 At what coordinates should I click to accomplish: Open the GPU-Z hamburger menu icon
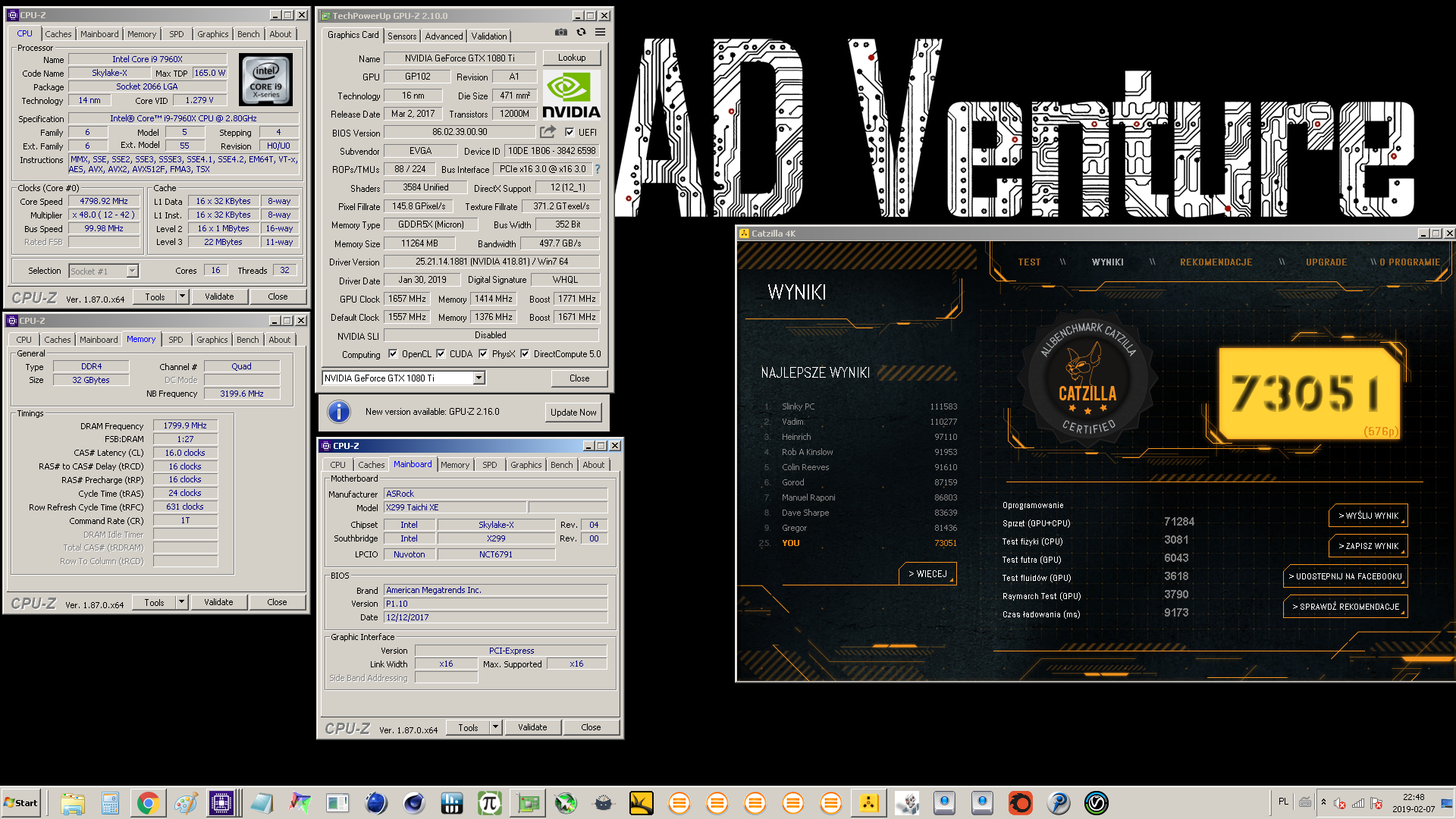600,33
